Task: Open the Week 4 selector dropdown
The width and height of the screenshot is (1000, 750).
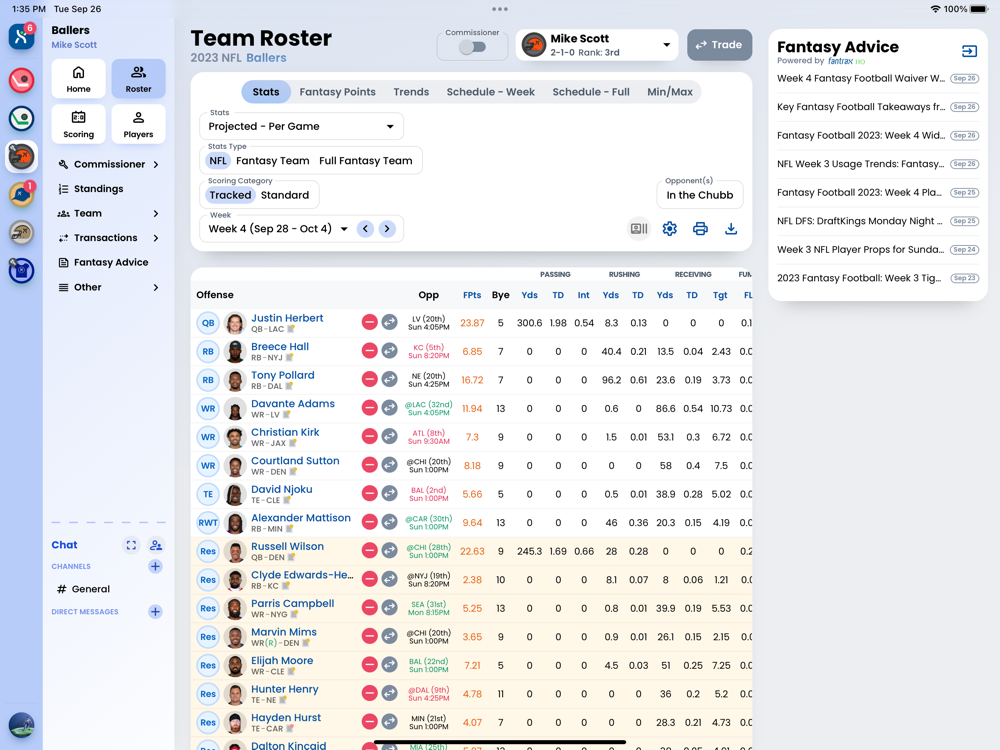Action: pyautogui.click(x=277, y=229)
